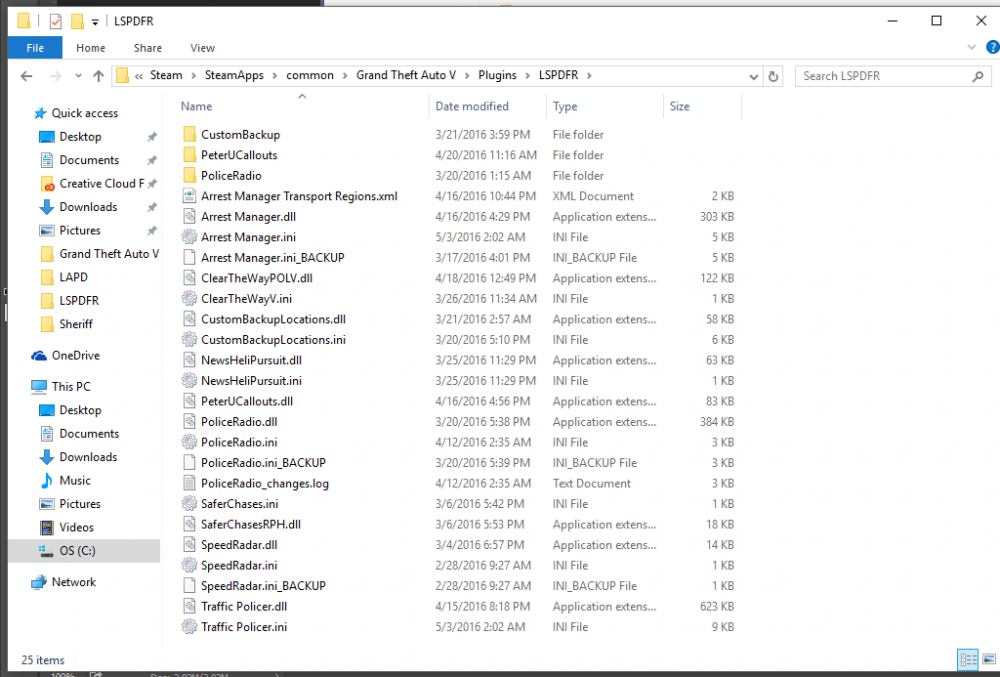1000x677 pixels.
Task: Click Properties icon in quick access toolbar
Action: click(x=55, y=22)
